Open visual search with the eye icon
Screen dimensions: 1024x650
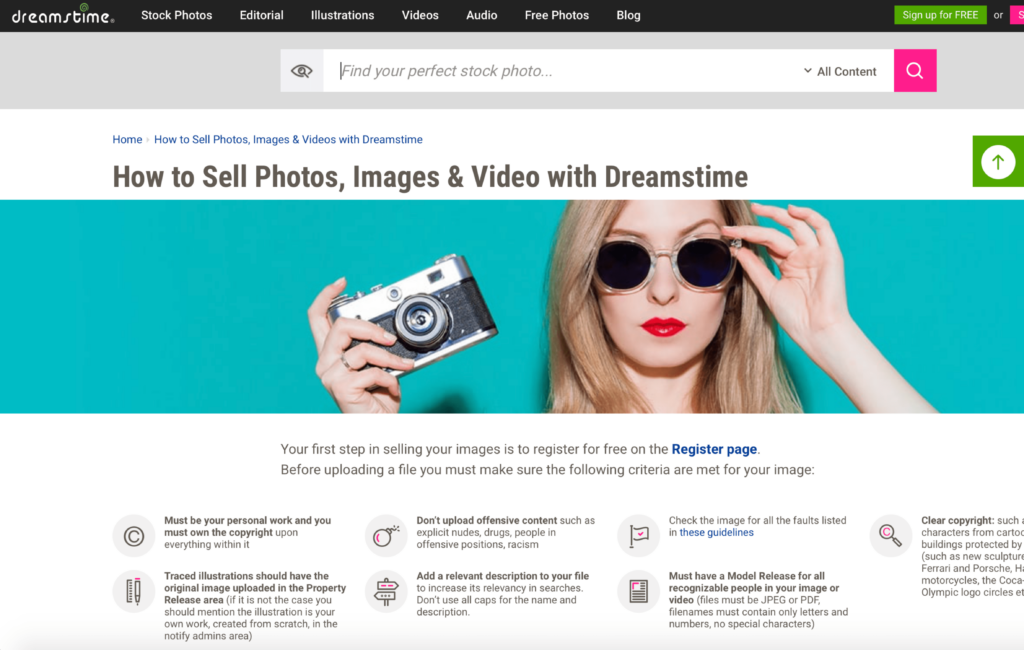(x=302, y=71)
